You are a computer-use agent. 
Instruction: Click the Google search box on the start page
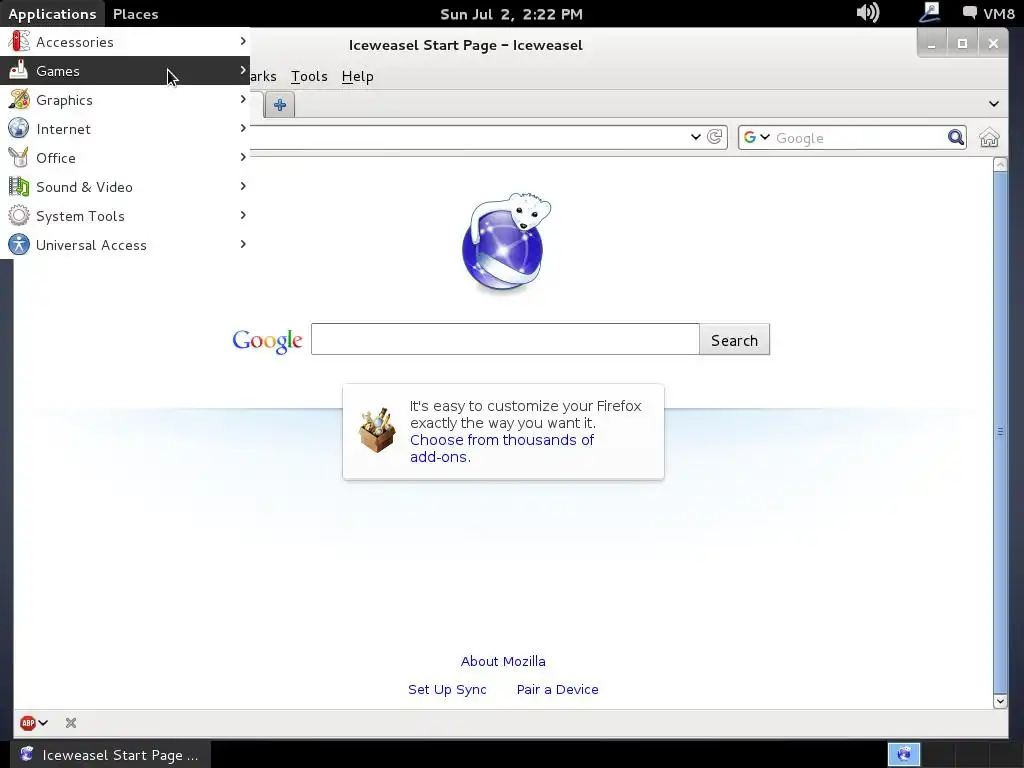coord(505,339)
